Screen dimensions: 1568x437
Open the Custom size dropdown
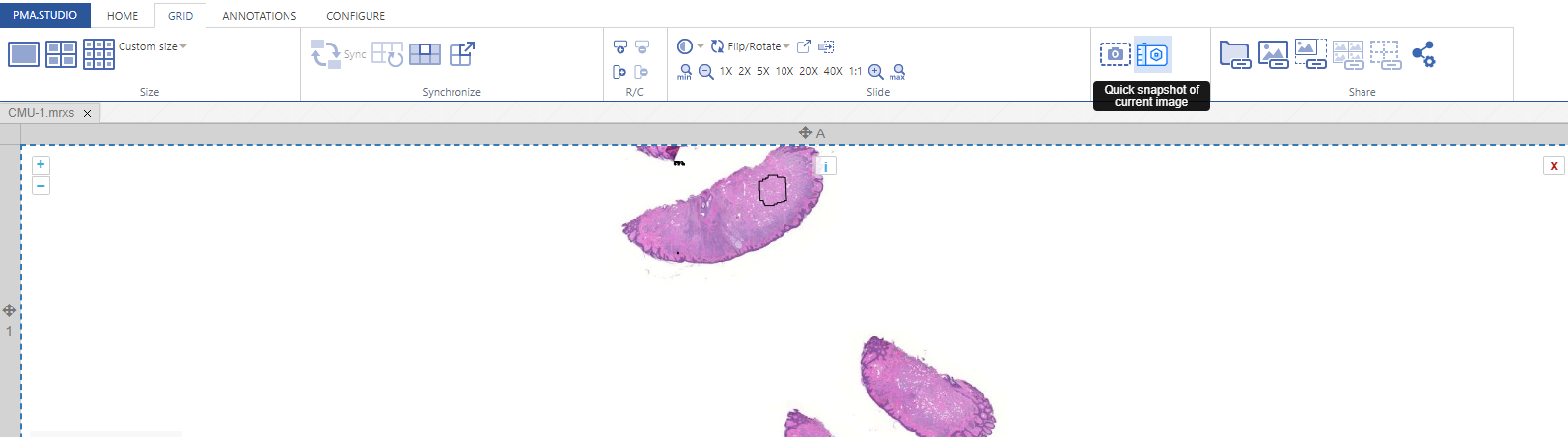(152, 46)
